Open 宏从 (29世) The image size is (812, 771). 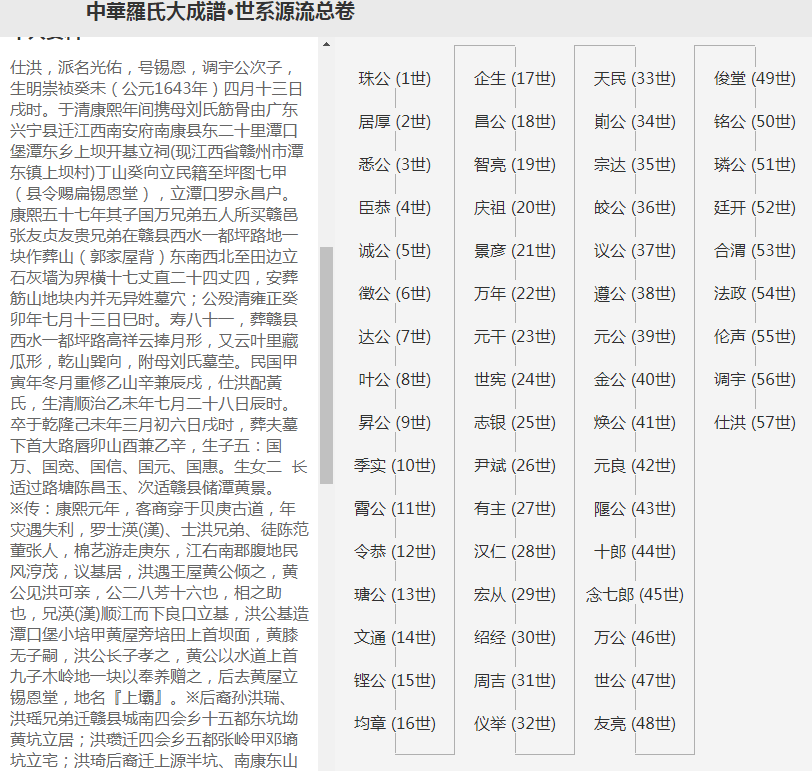[515, 594]
